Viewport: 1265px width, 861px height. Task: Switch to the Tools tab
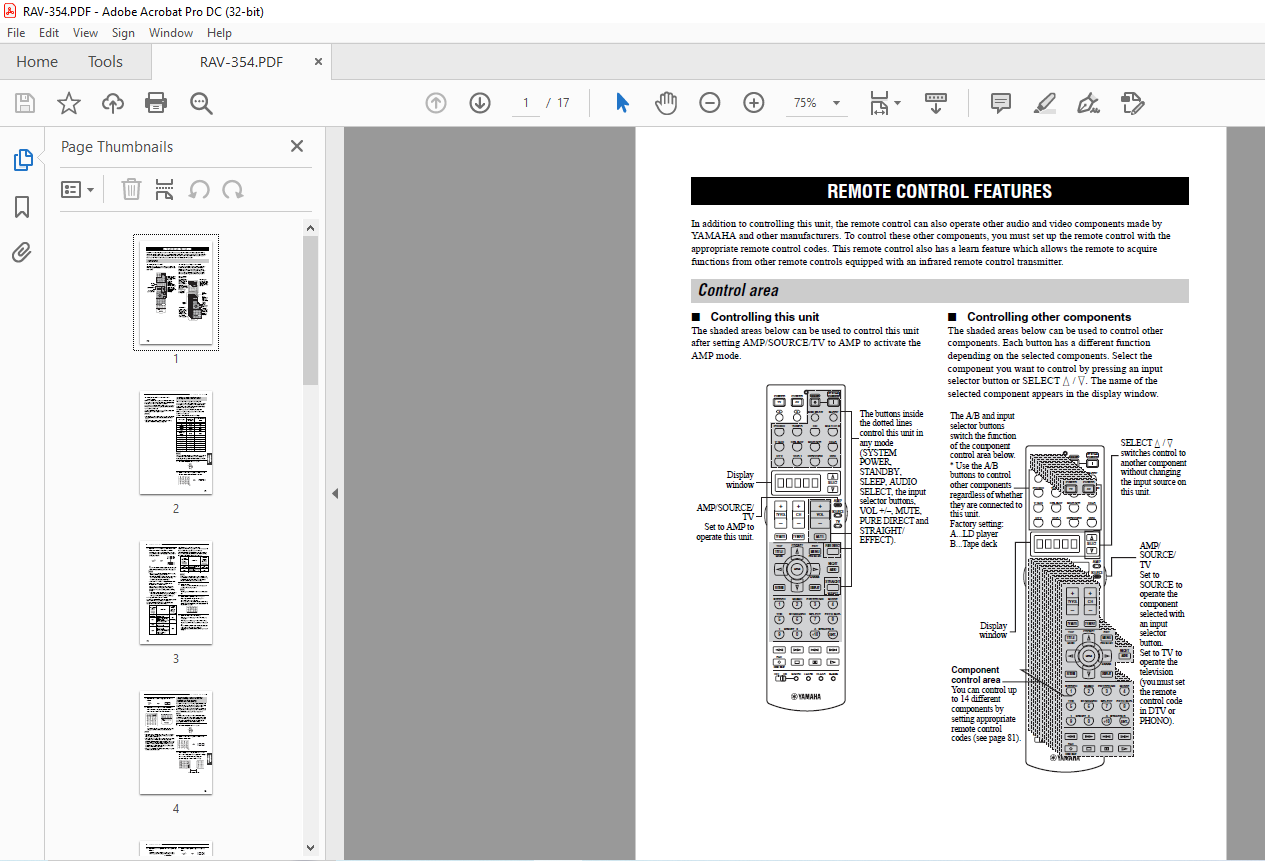pos(105,62)
